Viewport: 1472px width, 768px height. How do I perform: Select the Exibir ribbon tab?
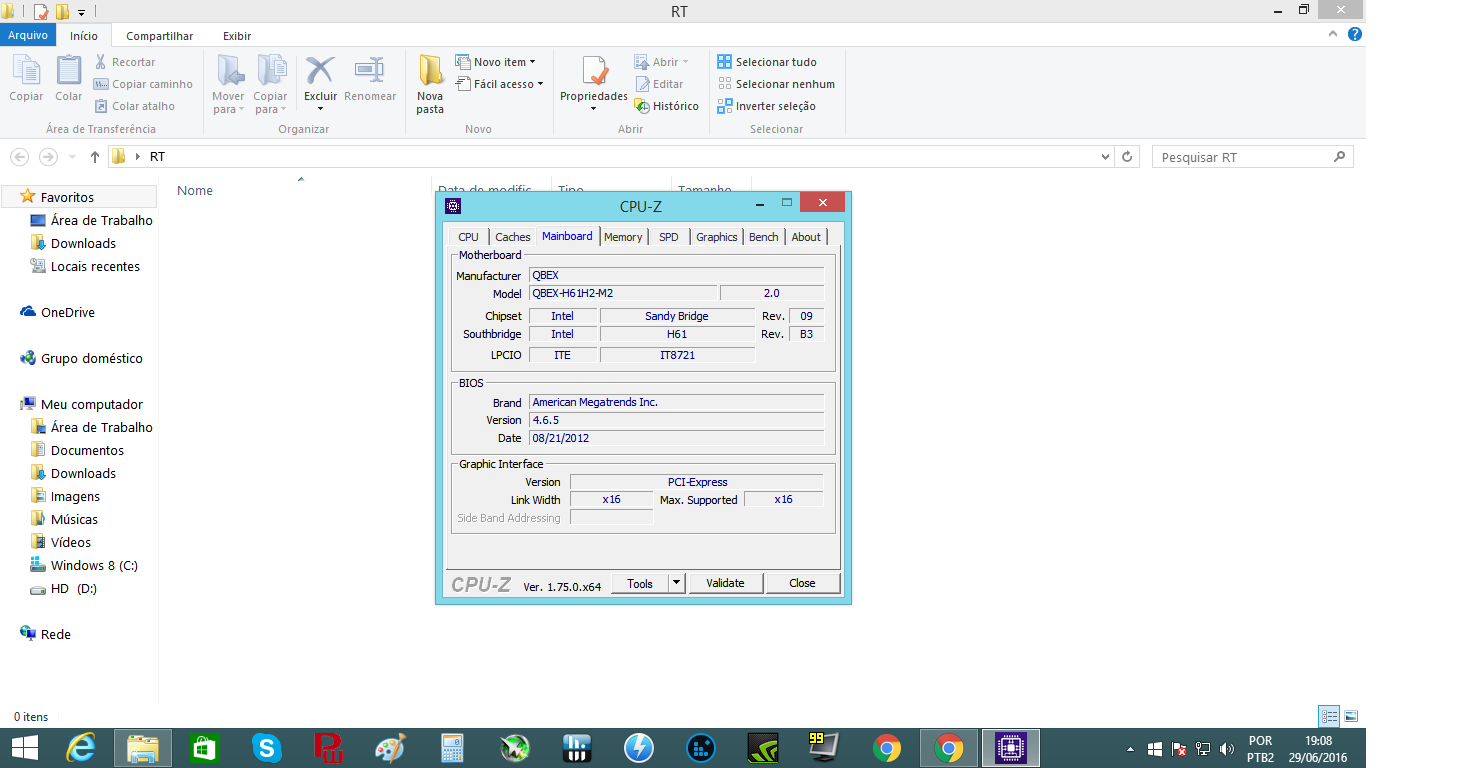tap(237, 36)
